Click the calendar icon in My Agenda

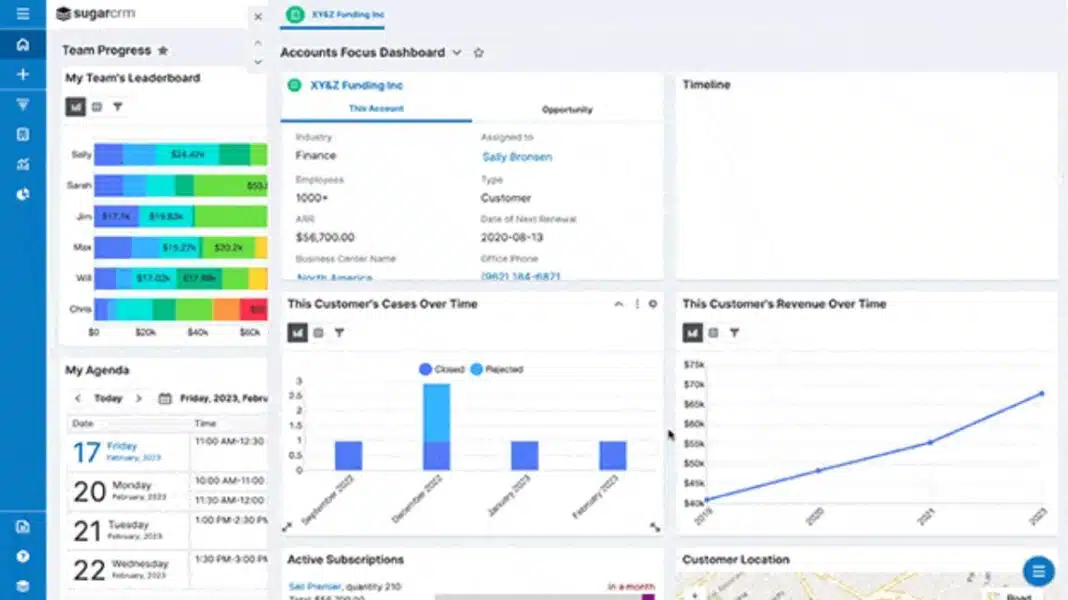[165, 398]
